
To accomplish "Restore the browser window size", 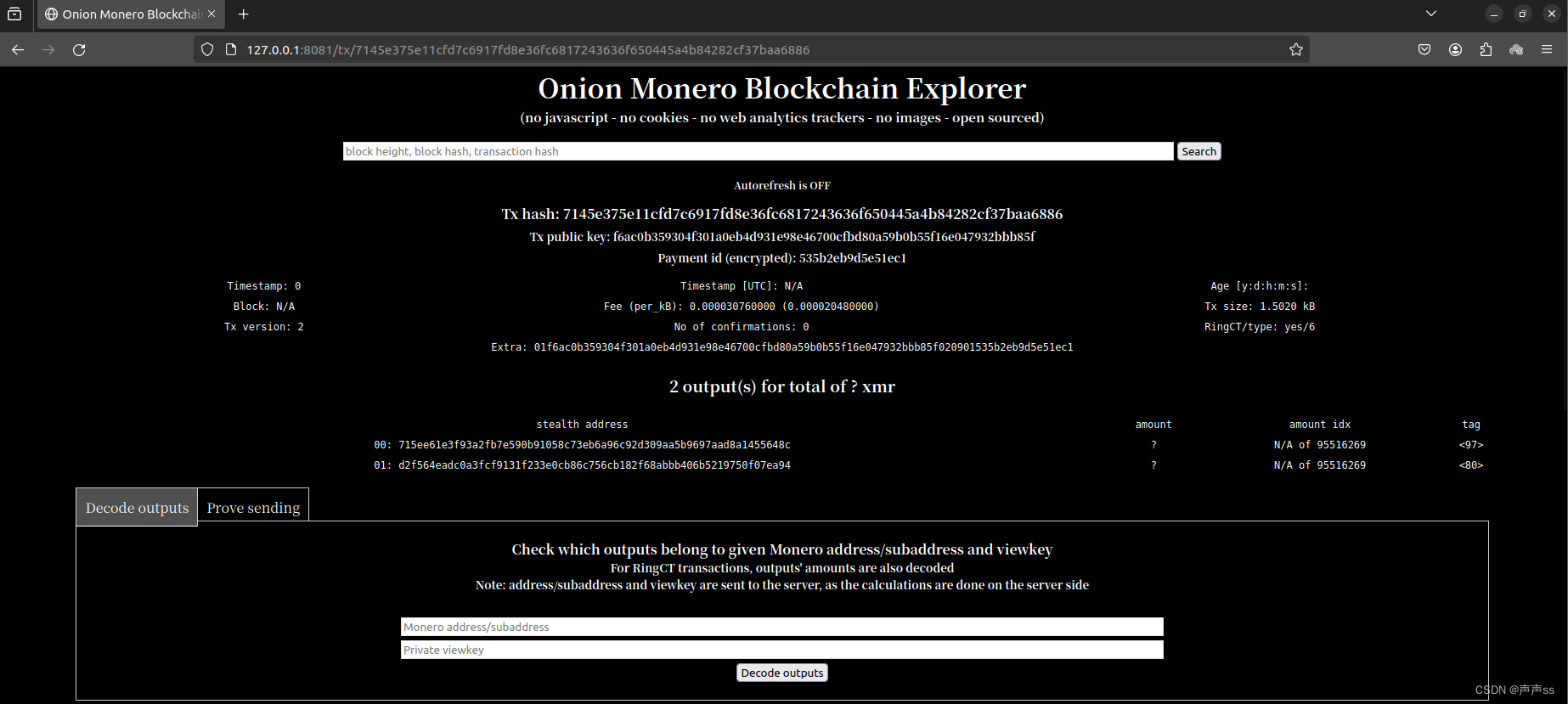I will click(x=1523, y=14).
